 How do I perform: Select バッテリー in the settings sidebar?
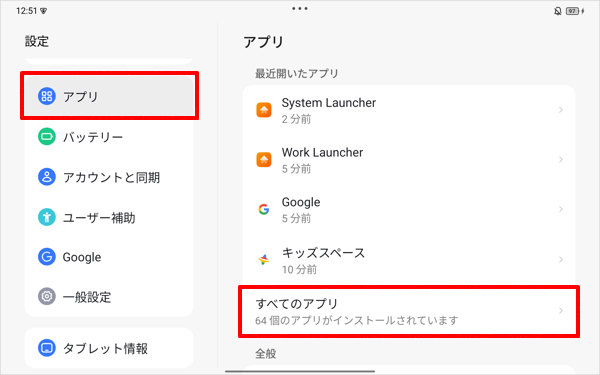[x=109, y=137]
